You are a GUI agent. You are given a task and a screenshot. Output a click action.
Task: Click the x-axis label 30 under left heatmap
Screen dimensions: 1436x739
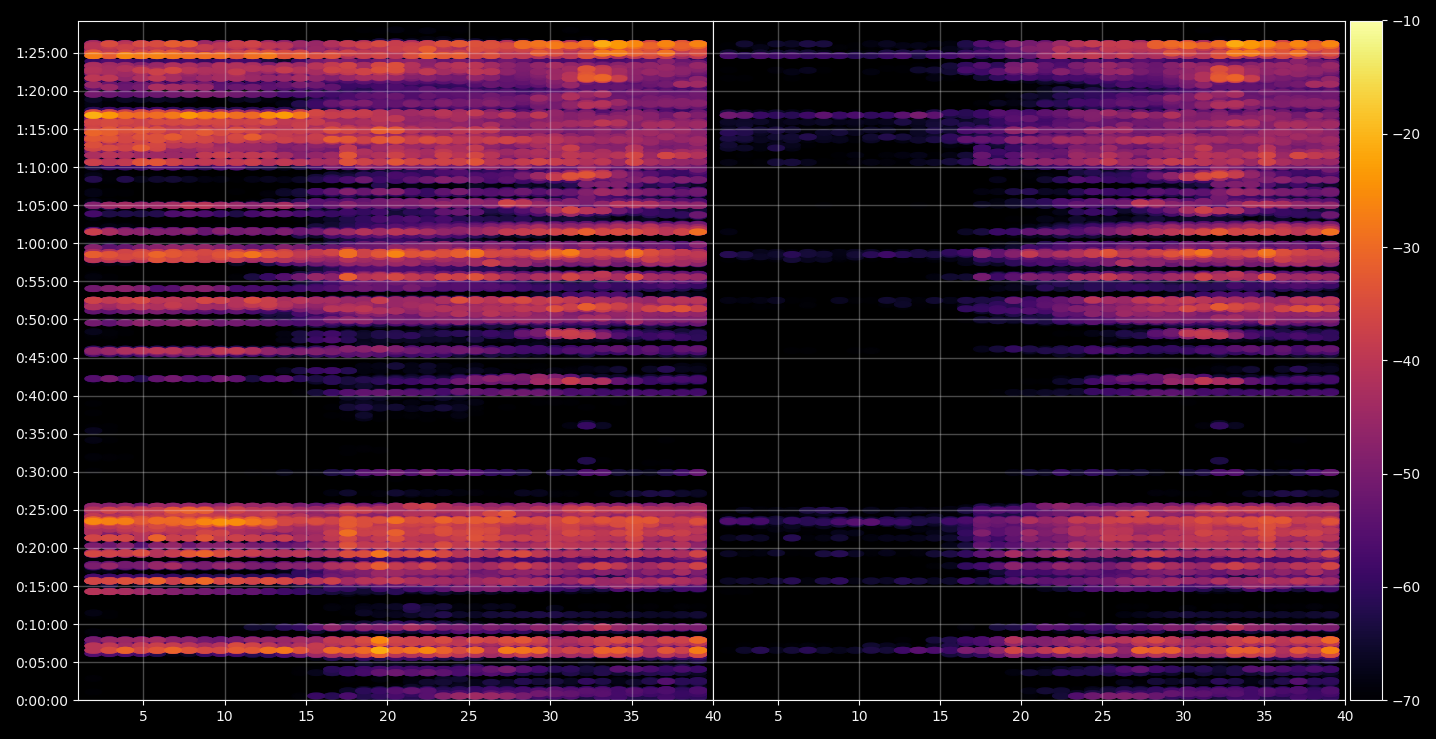point(550,716)
